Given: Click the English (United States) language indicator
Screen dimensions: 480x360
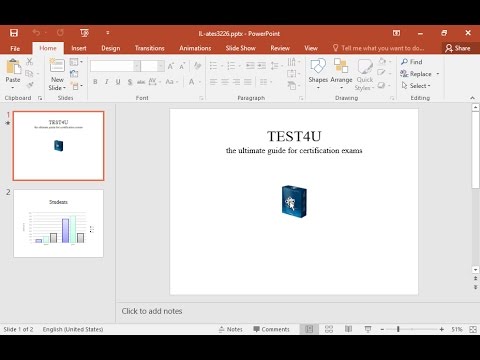Looking at the screenshot, I should (73, 329).
